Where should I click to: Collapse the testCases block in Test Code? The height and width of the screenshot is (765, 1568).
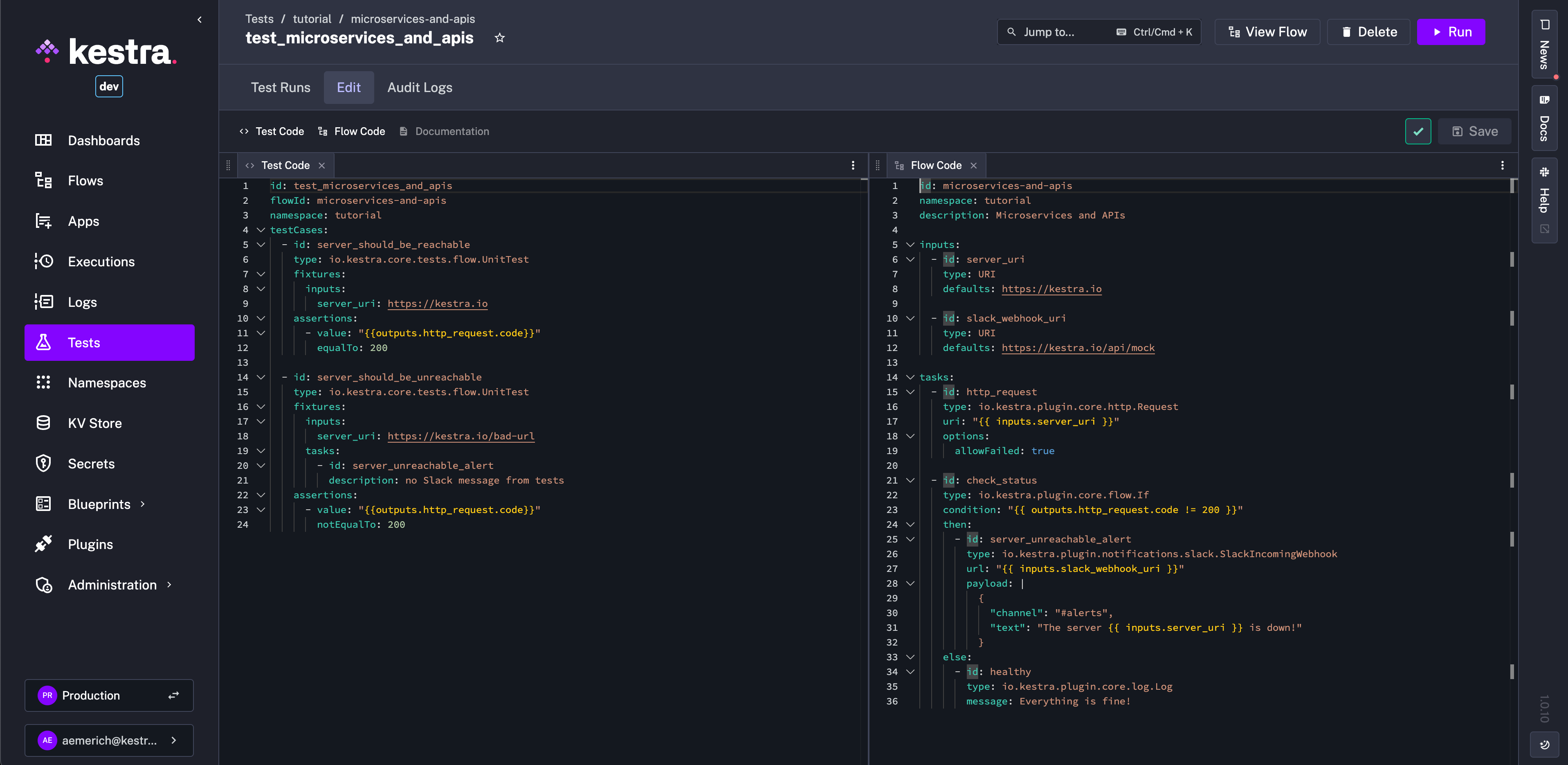pos(261,229)
